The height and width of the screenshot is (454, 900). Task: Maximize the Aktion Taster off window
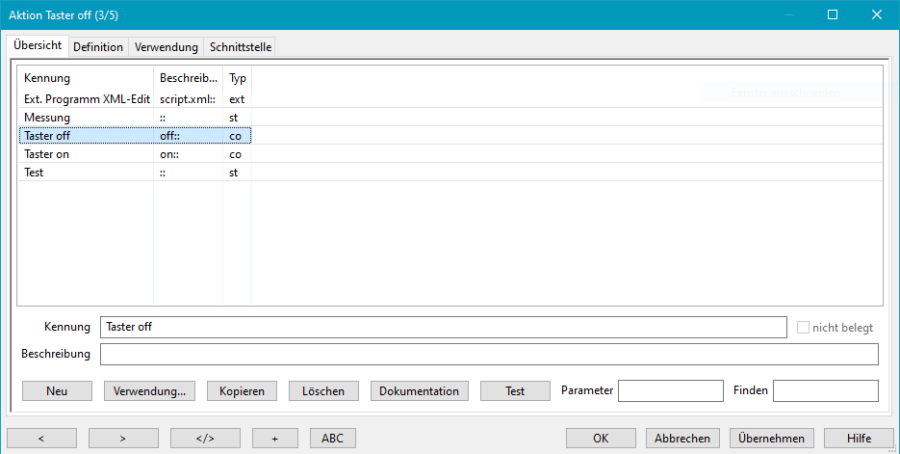pyautogui.click(x=832, y=15)
